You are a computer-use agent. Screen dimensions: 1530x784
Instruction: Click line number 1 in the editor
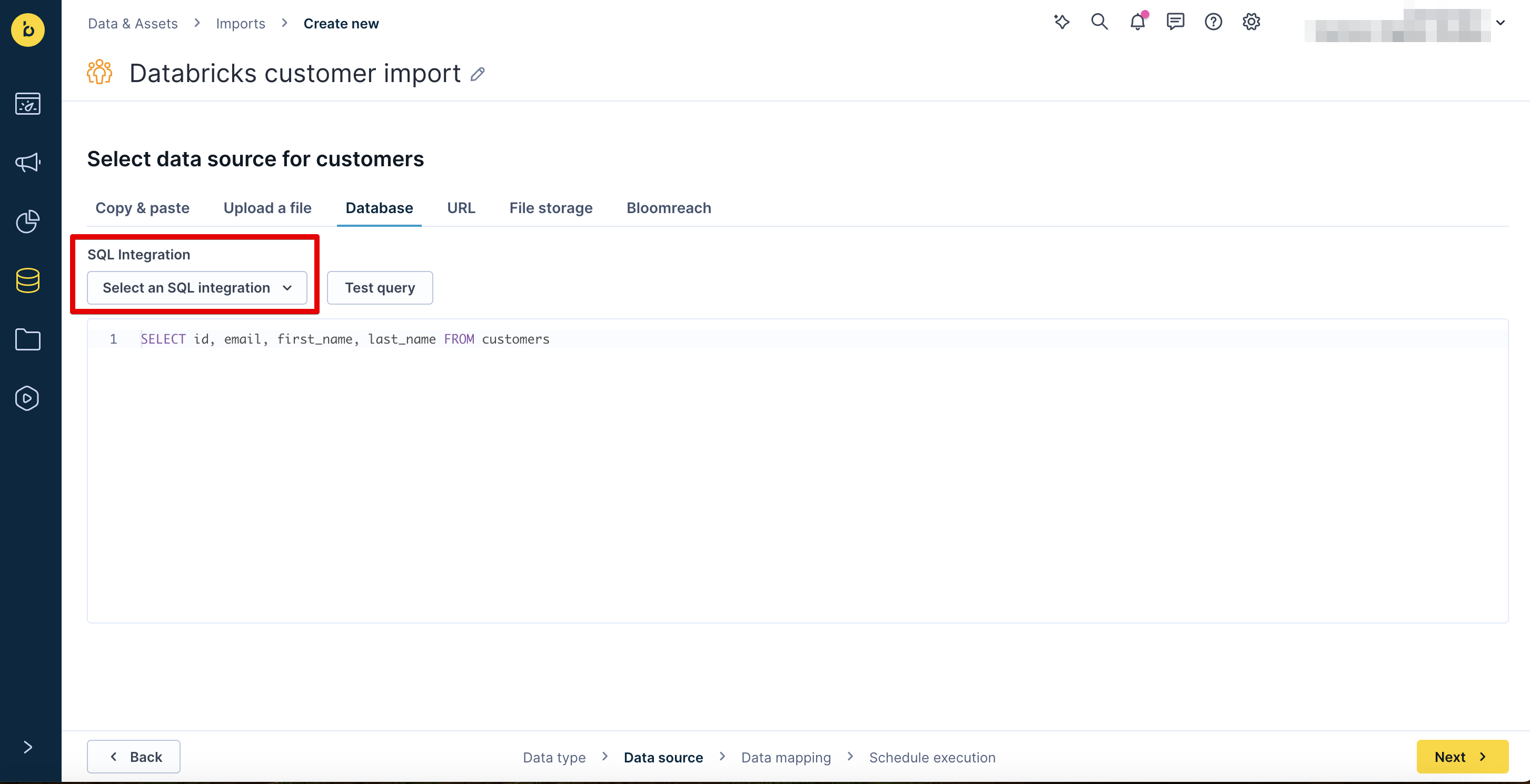tap(113, 339)
